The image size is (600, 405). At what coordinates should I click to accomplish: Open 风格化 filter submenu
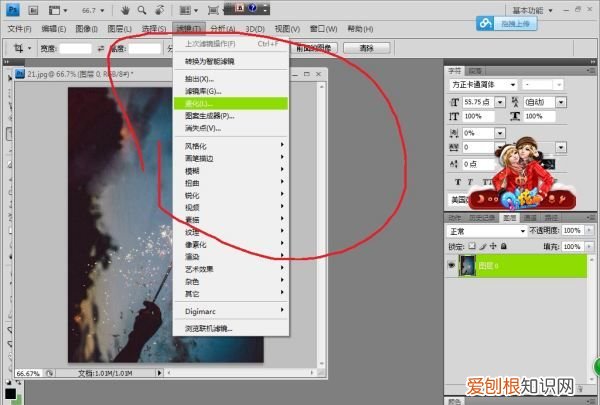231,146
